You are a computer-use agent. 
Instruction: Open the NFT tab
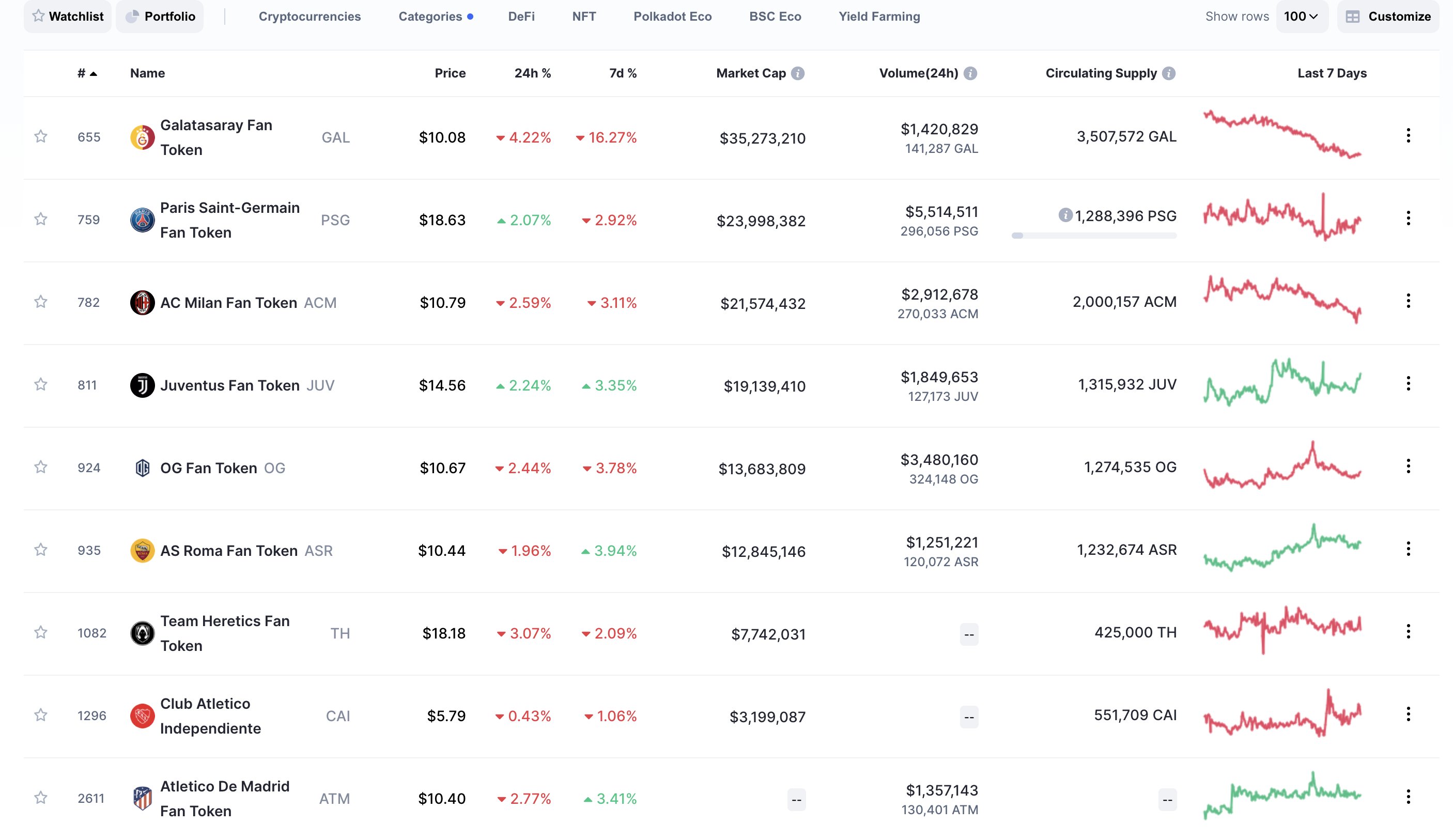584,16
